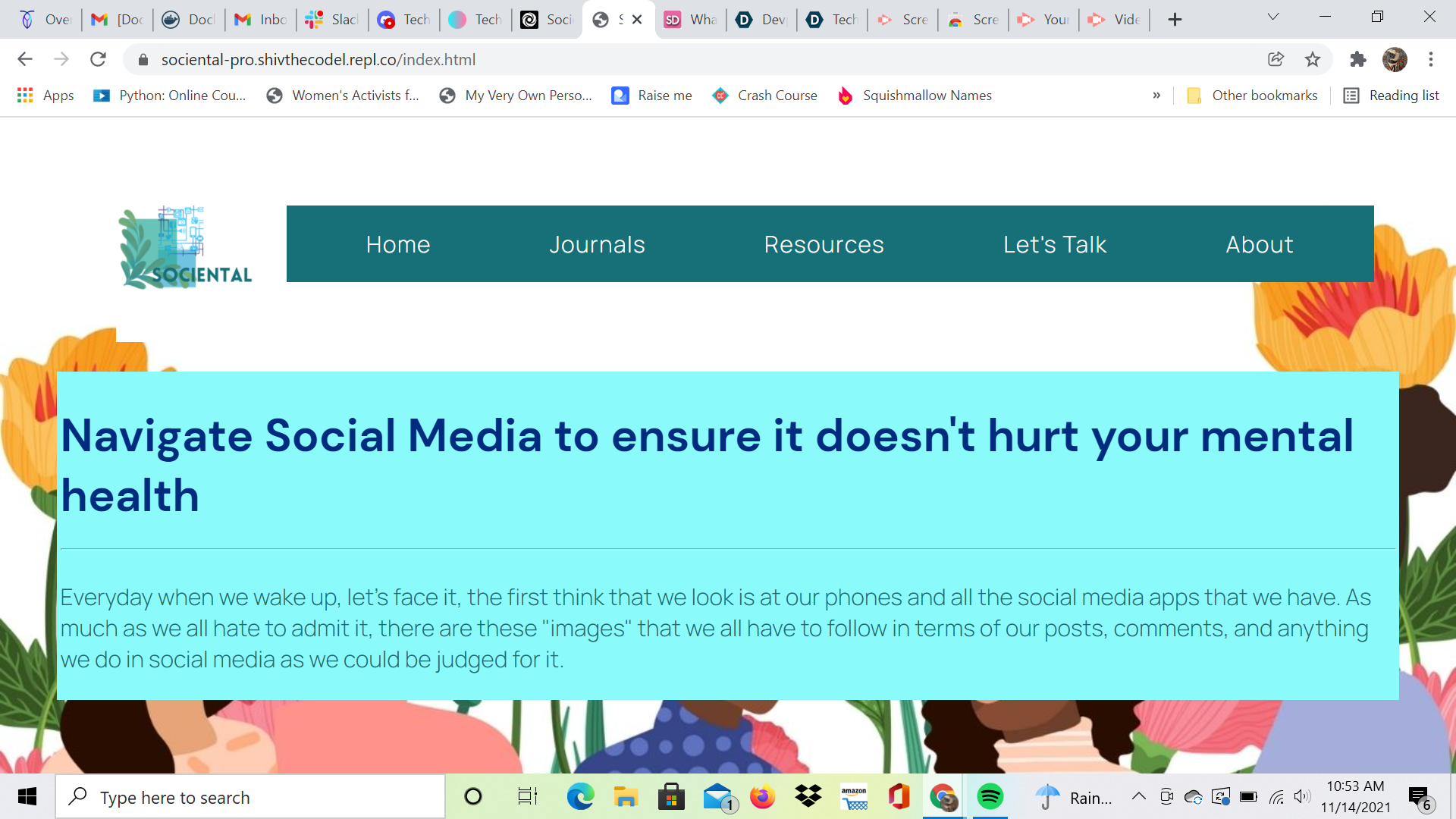Click the share page icon in address bar
The height and width of the screenshot is (819, 1456).
point(1276,59)
